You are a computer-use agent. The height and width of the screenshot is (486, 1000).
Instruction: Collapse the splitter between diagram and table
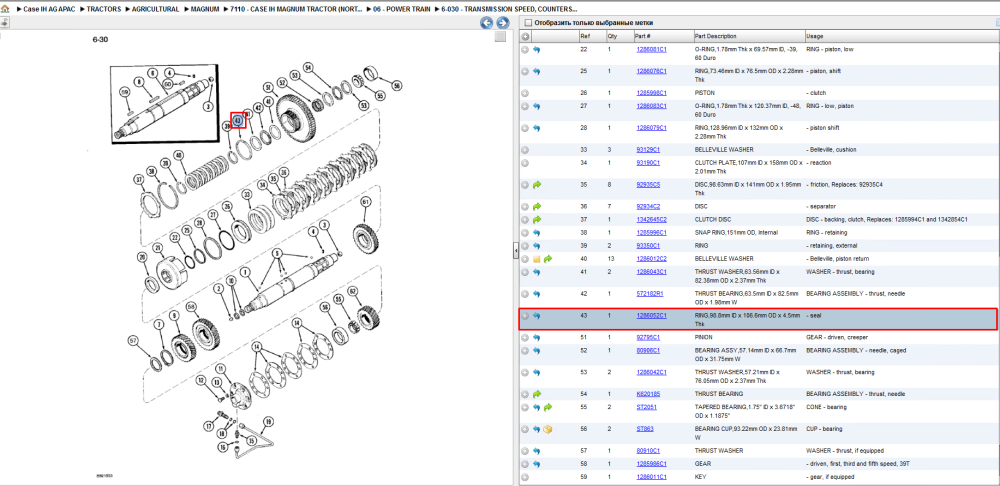[515, 251]
